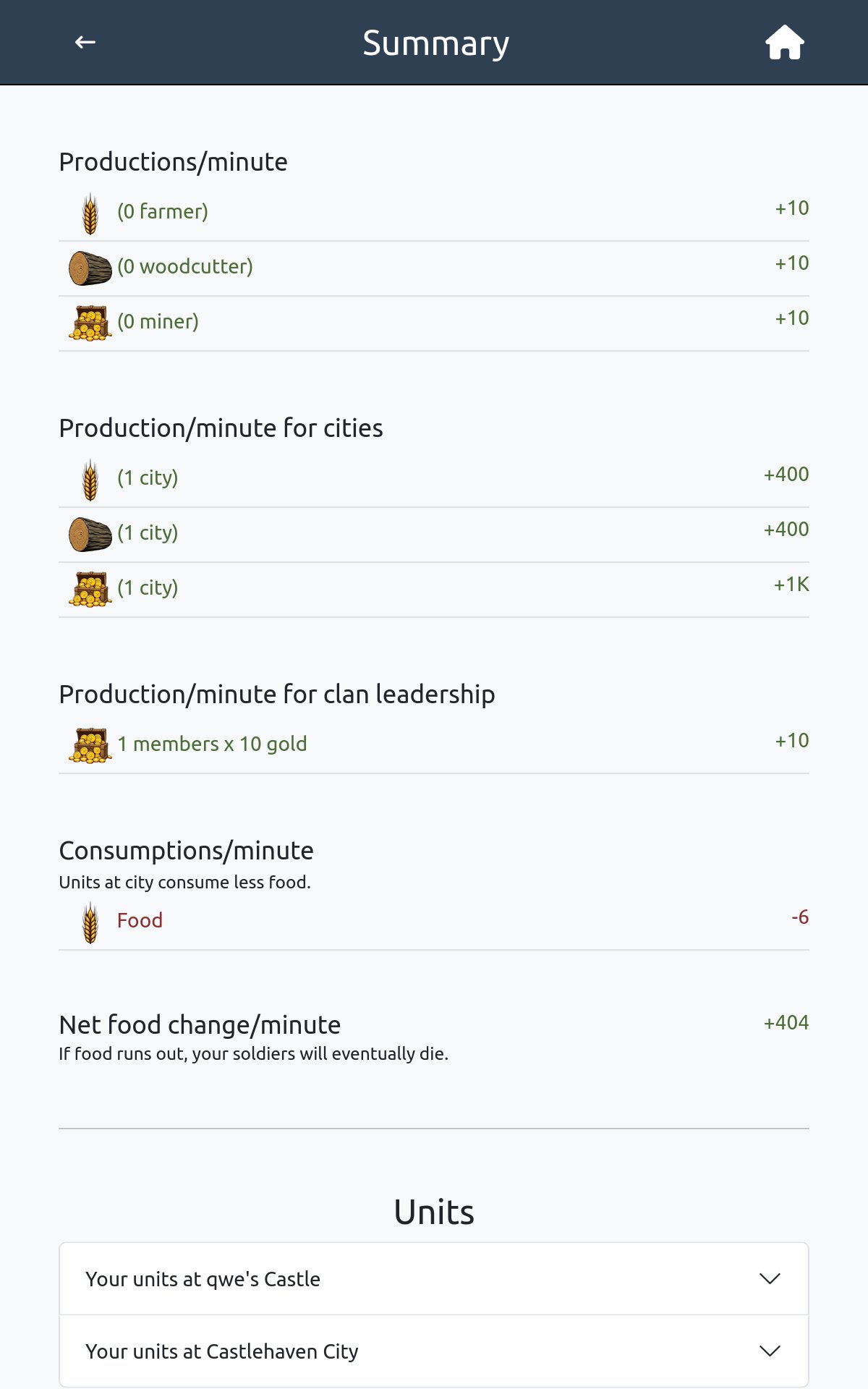The image size is (868, 1389).
Task: Click the Summary page title
Action: click(x=436, y=43)
